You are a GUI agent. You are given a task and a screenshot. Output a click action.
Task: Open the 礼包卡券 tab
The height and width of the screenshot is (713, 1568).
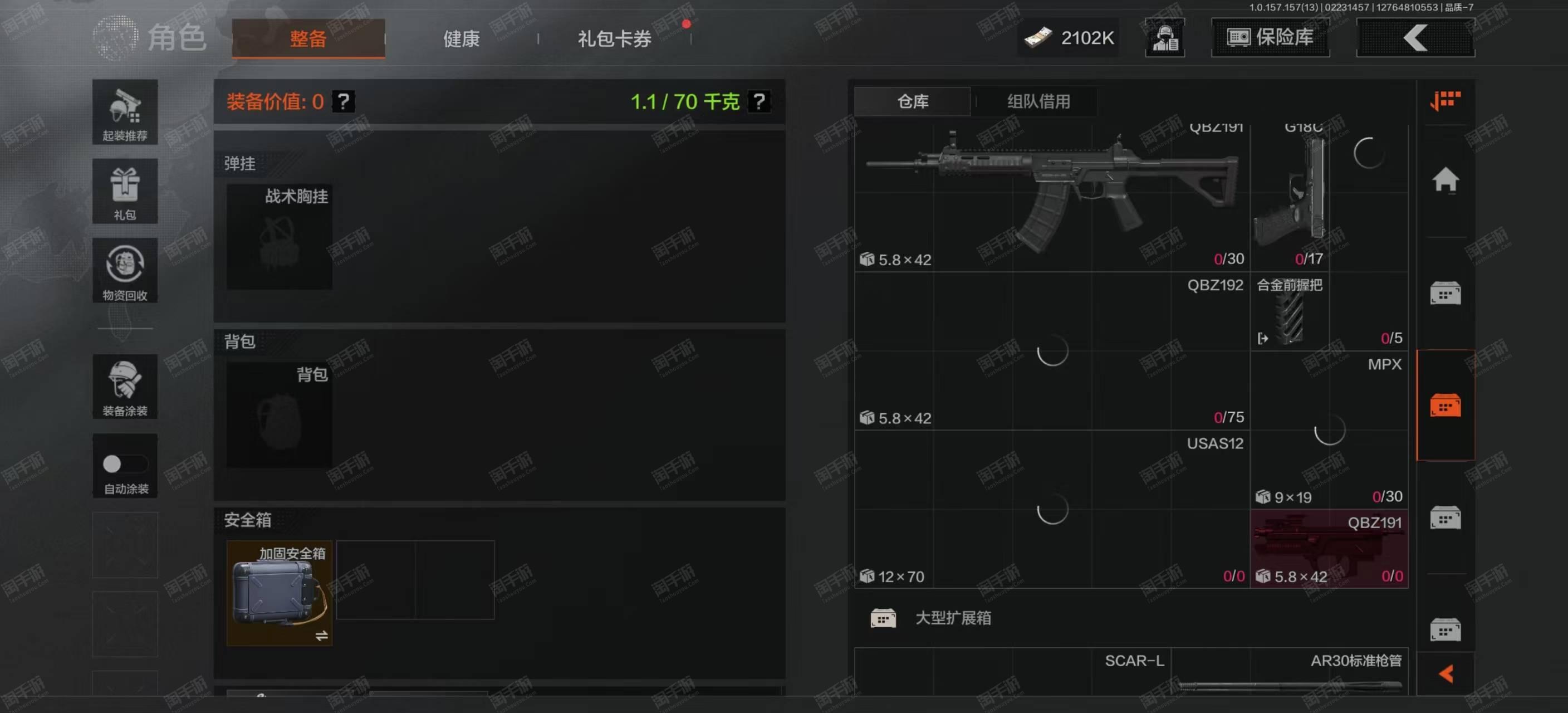614,39
